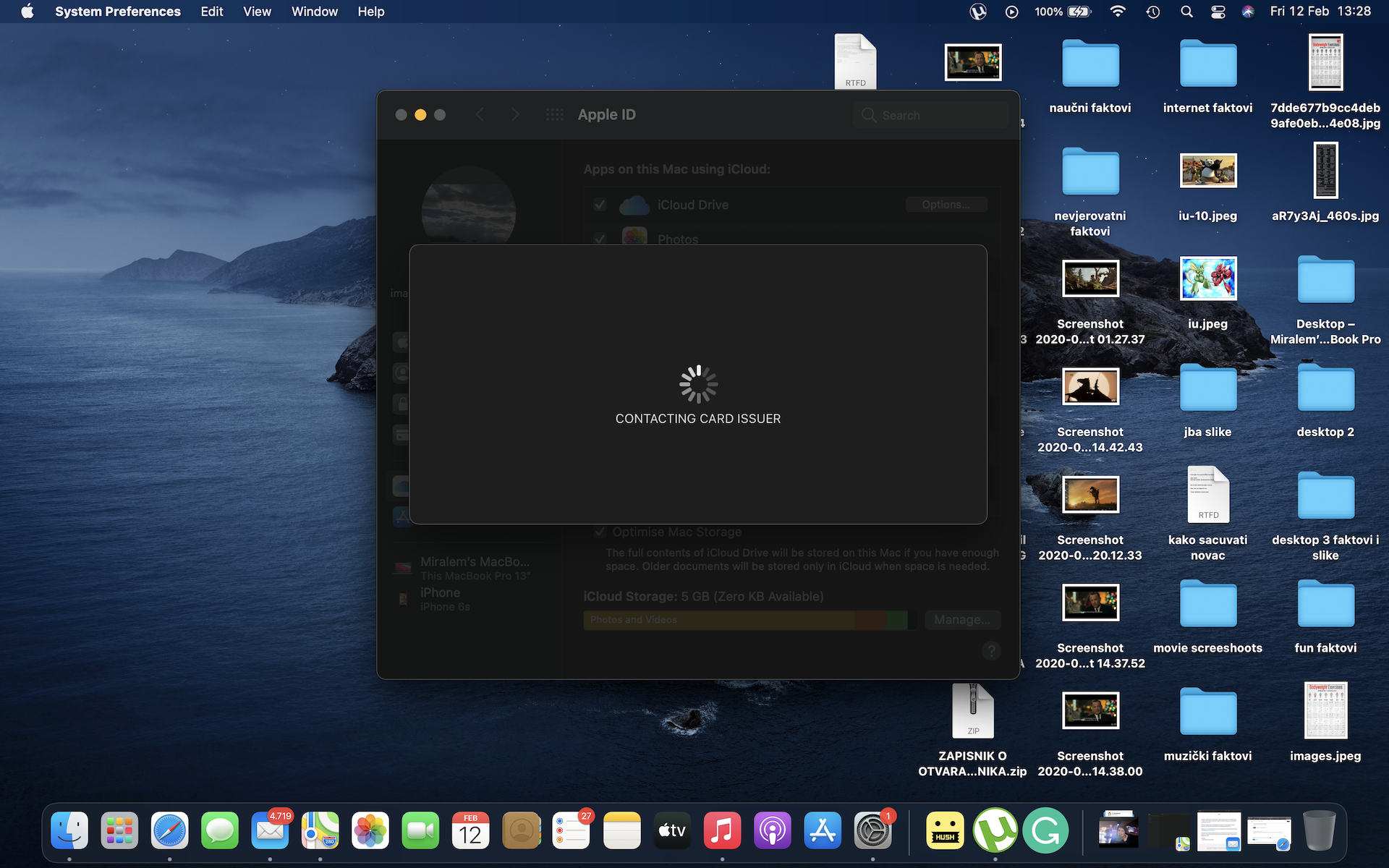The image size is (1389, 868).
Task: Open the battery status dropdown
Action: click(1078, 12)
